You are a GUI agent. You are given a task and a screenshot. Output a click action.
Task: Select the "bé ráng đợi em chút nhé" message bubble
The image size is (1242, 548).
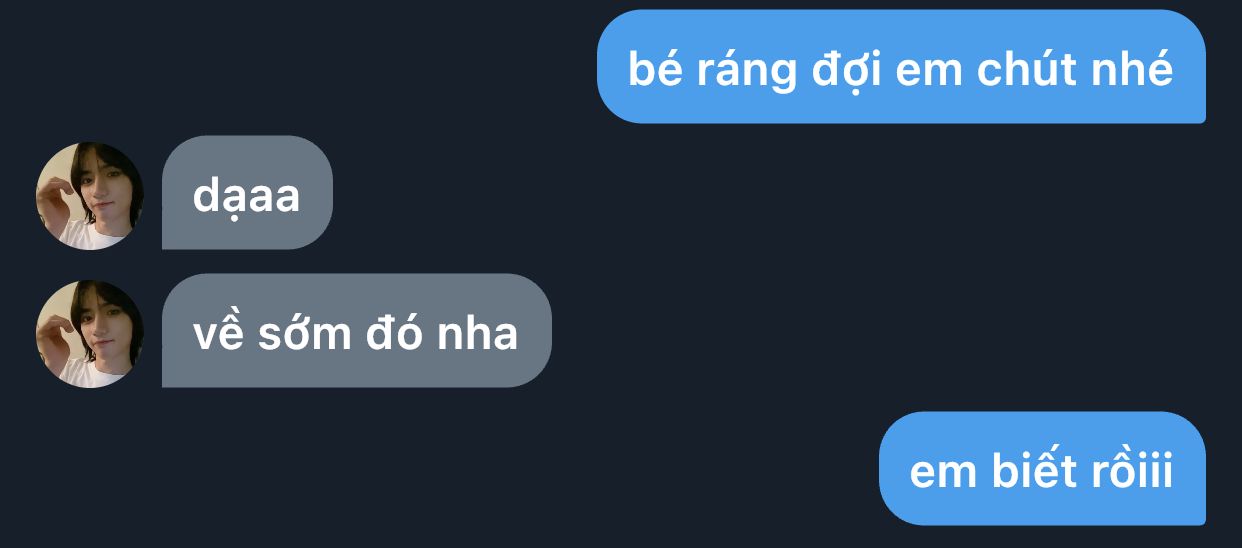(x=901, y=66)
